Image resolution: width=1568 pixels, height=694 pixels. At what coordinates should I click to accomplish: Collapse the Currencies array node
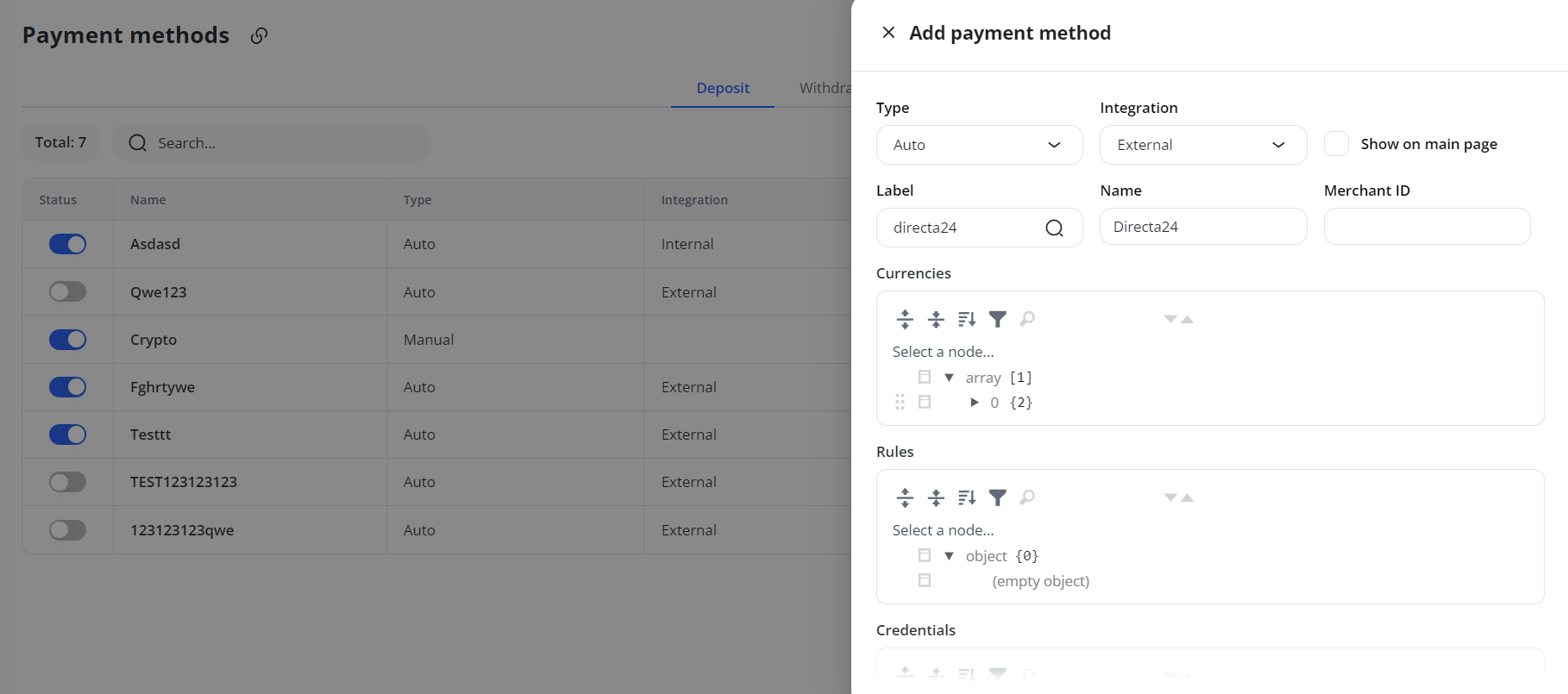(949, 378)
